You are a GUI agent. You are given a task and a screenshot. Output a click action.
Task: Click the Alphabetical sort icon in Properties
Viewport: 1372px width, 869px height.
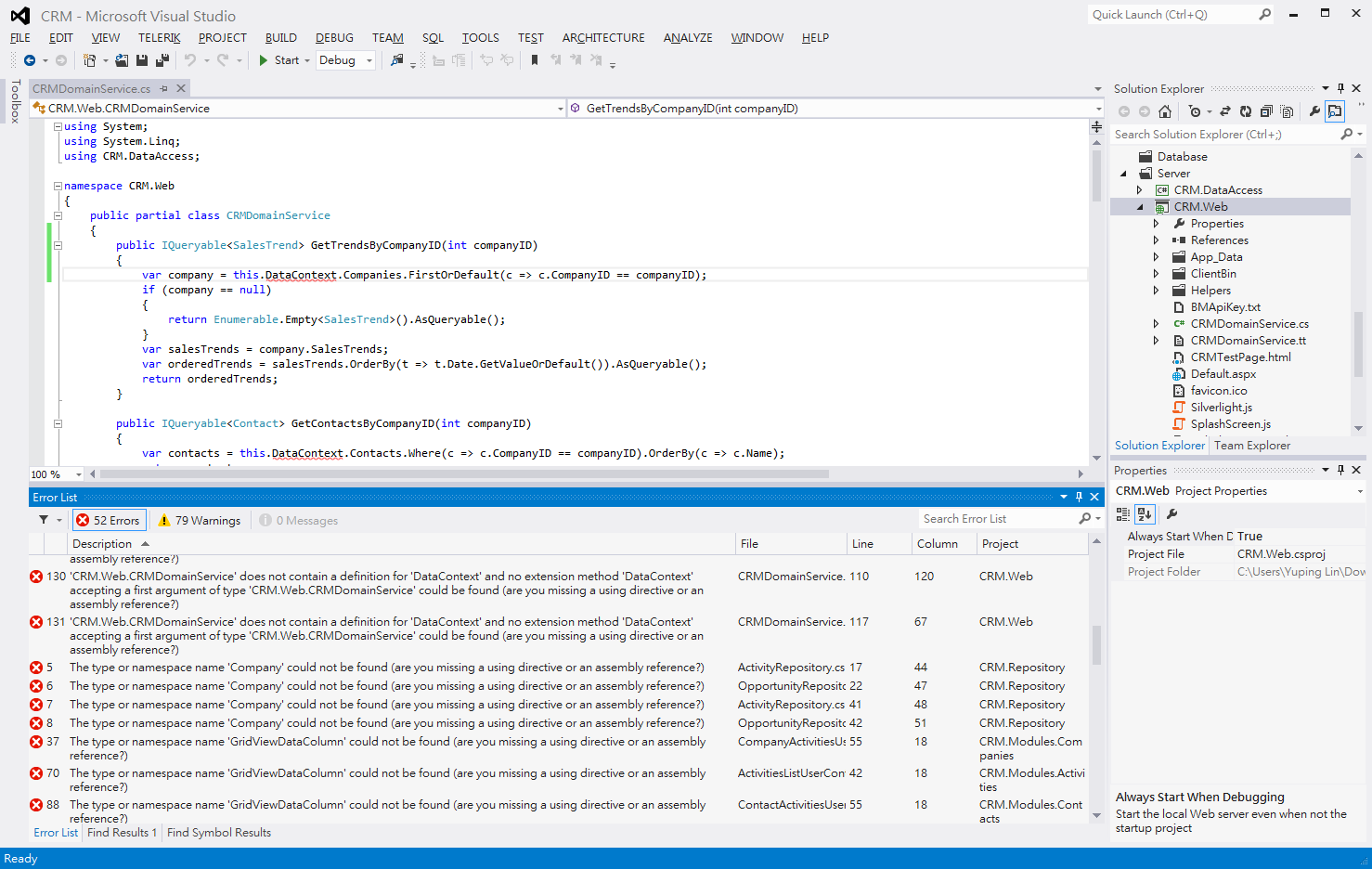[x=1145, y=514]
